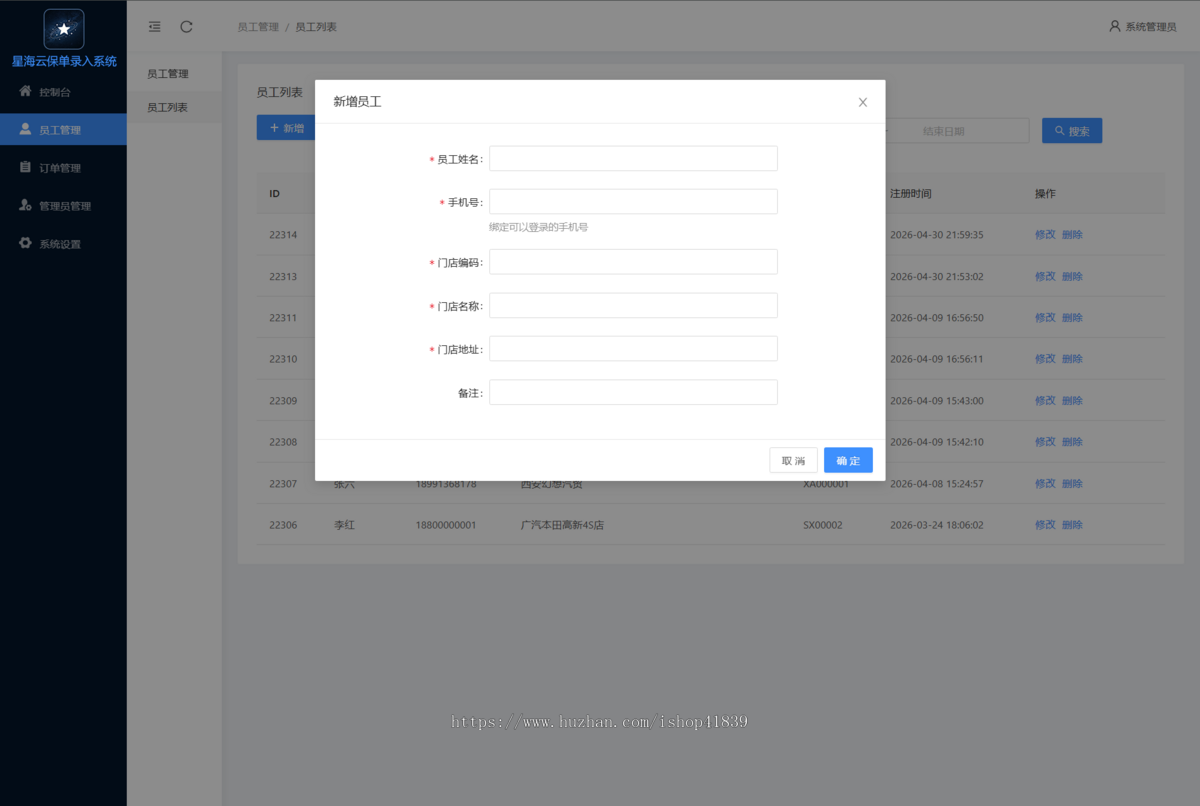Click timestamp 2026-04-30 21:59:35
1200x806 pixels.
(x=937, y=235)
